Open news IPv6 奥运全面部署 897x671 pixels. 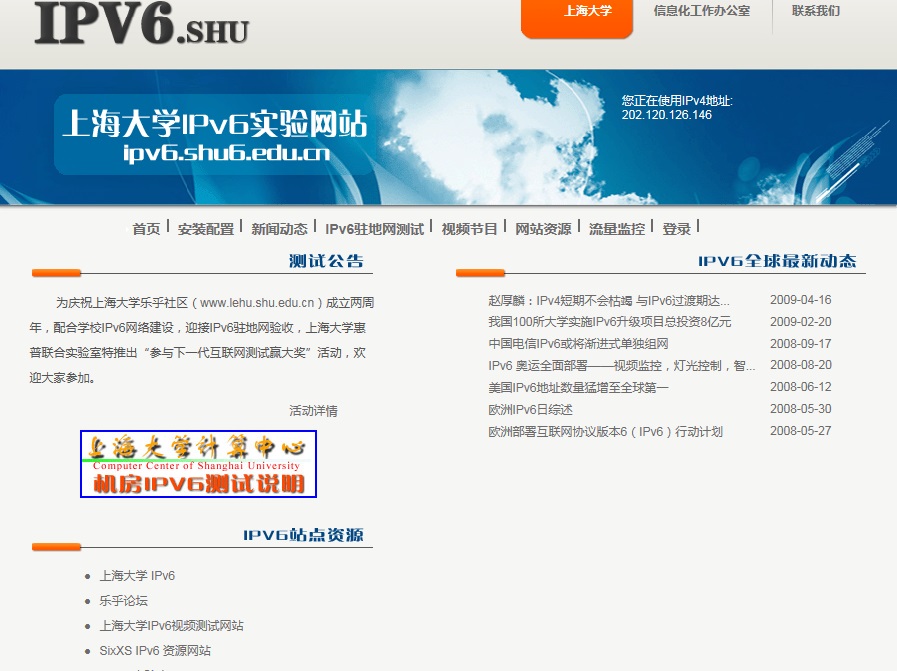click(622, 366)
